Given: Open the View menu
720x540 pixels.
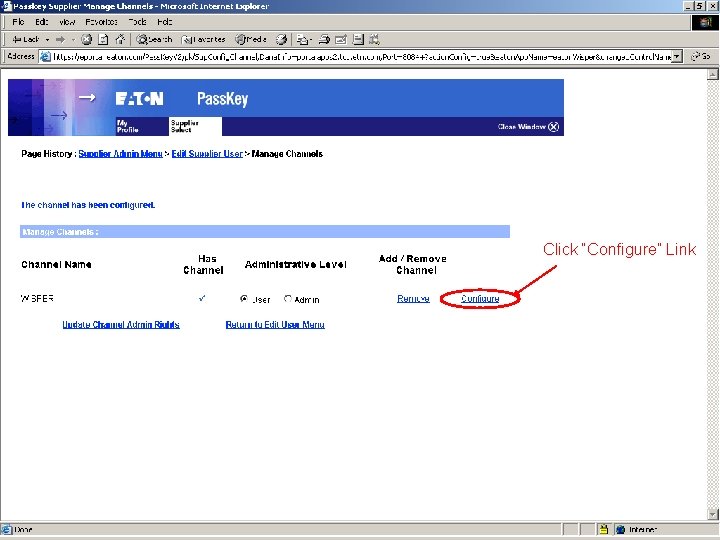Looking at the screenshot, I should pyautogui.click(x=67, y=22).
